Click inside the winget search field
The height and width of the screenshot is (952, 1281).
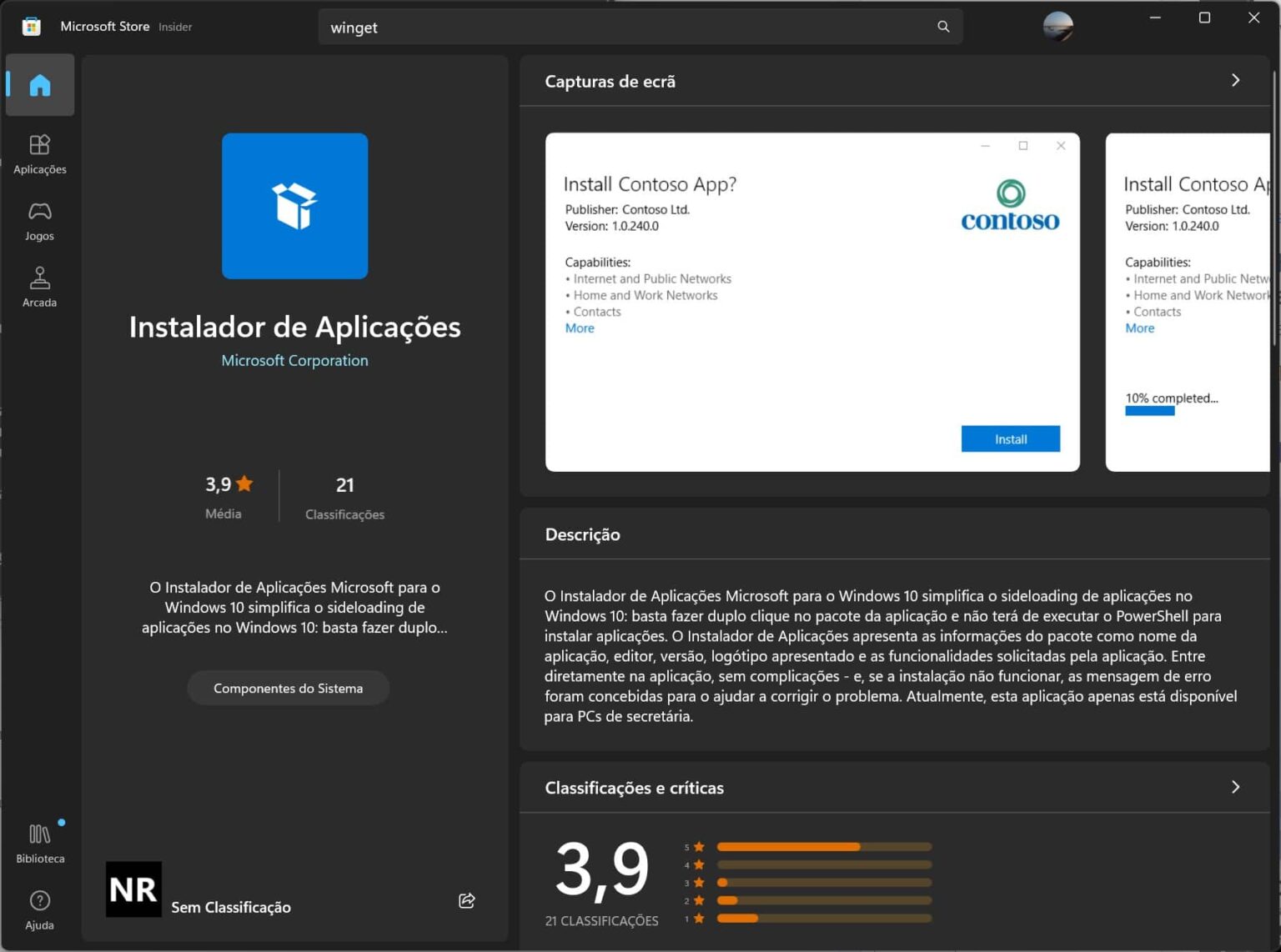[x=584, y=26]
